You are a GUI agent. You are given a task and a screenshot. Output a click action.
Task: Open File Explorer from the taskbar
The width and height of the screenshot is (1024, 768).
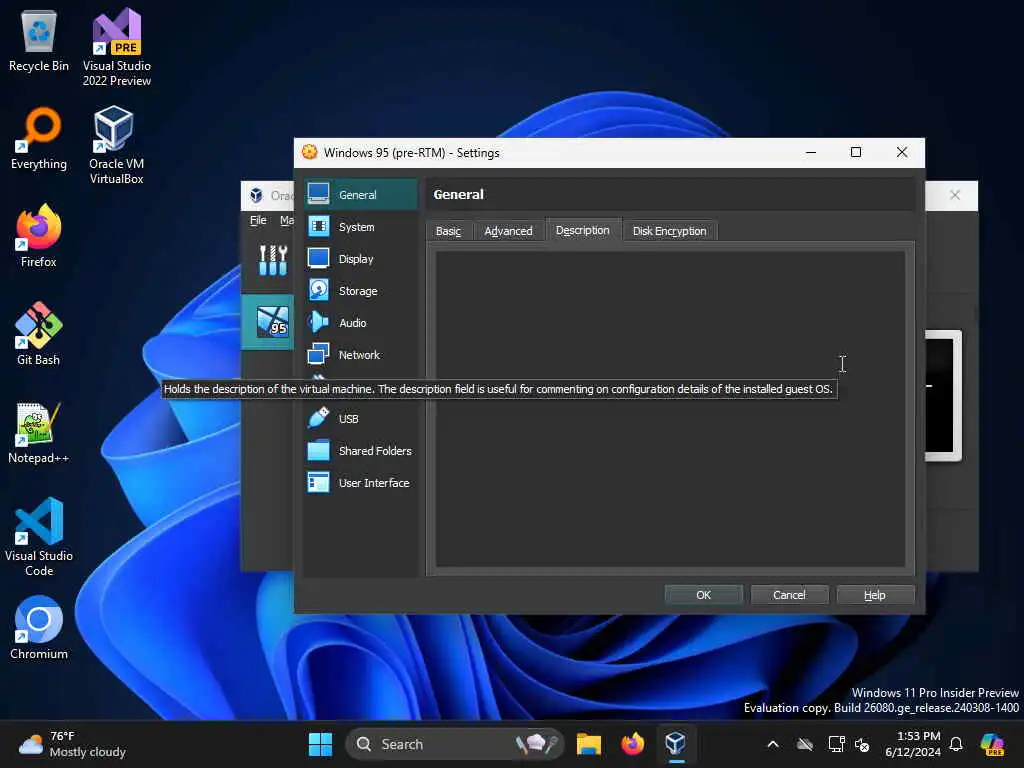[x=588, y=744]
